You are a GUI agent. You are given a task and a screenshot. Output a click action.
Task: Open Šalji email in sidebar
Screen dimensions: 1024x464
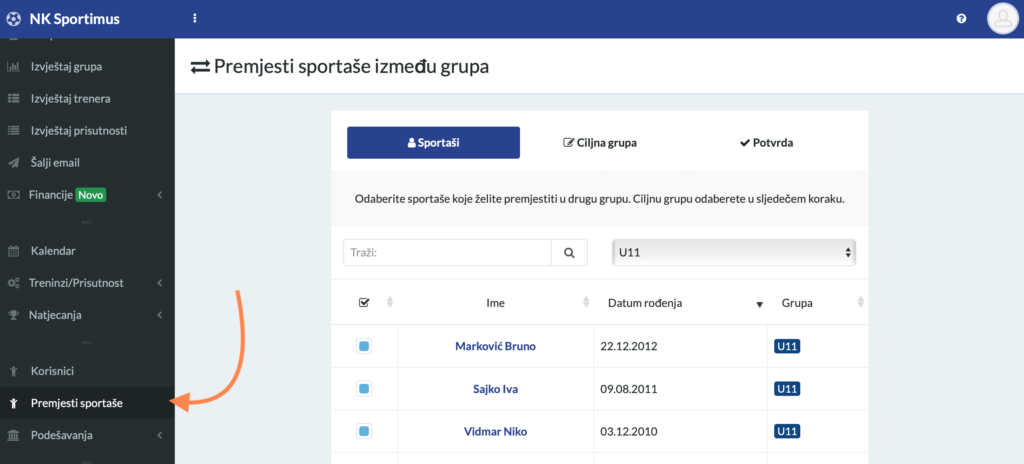point(55,162)
